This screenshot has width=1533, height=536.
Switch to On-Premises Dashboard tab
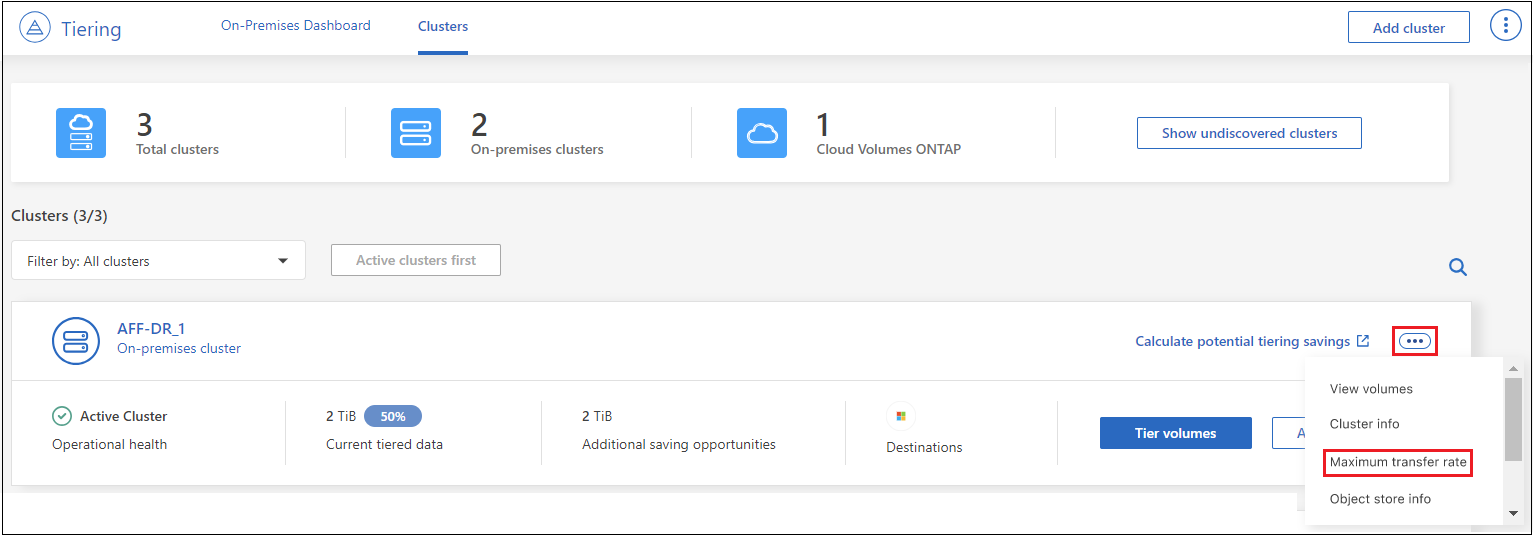296,26
